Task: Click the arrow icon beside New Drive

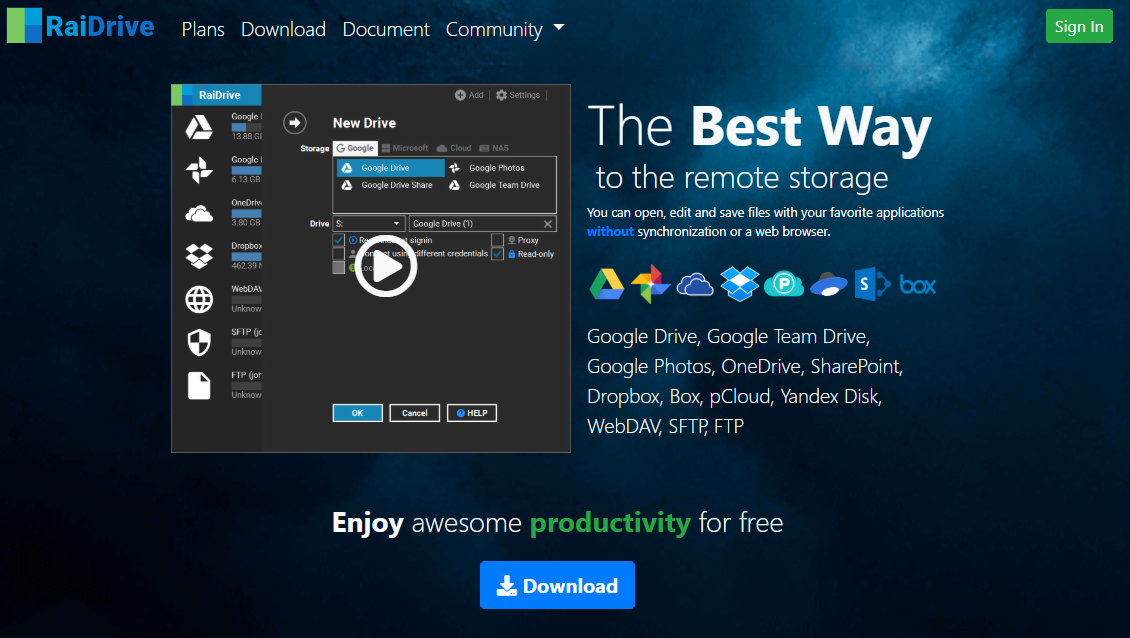Action: (295, 123)
